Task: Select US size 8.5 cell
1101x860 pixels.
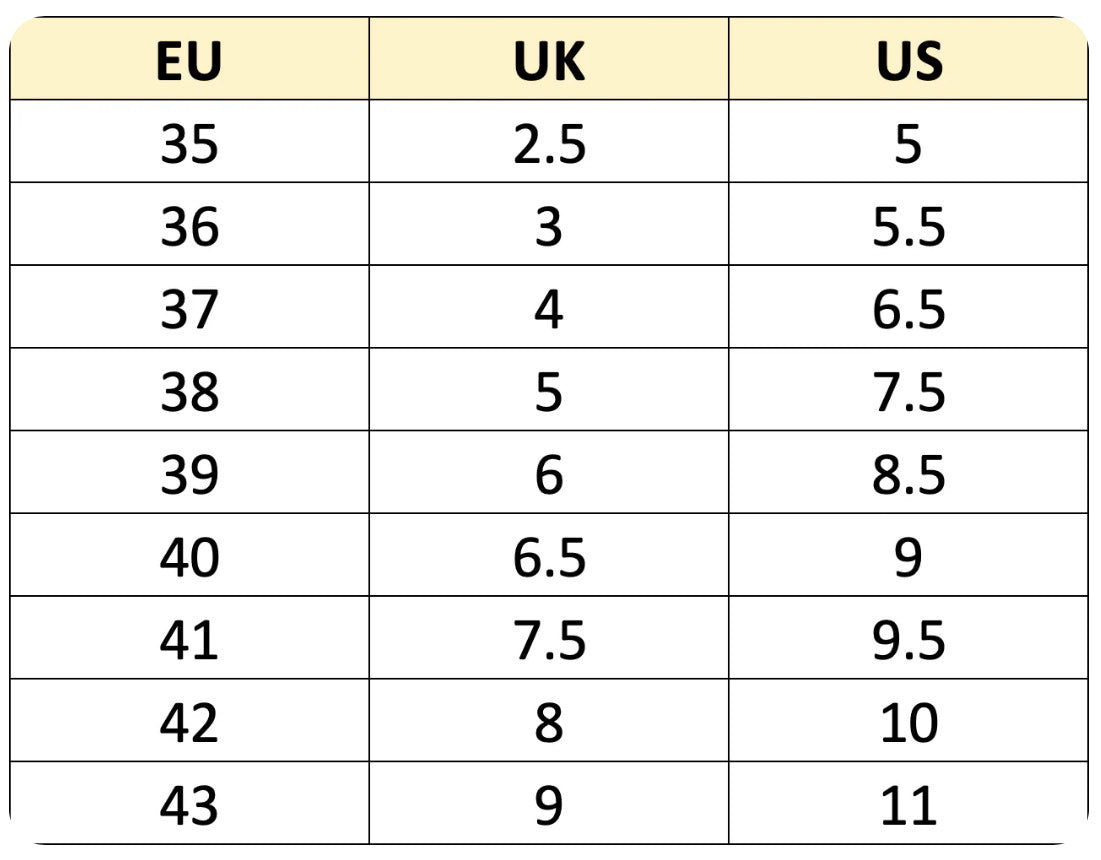Action: tap(909, 475)
